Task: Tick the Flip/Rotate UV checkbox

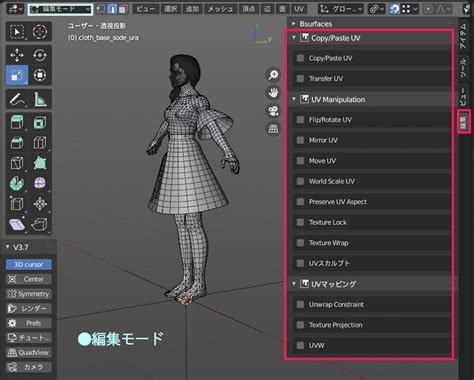Action: coord(300,120)
